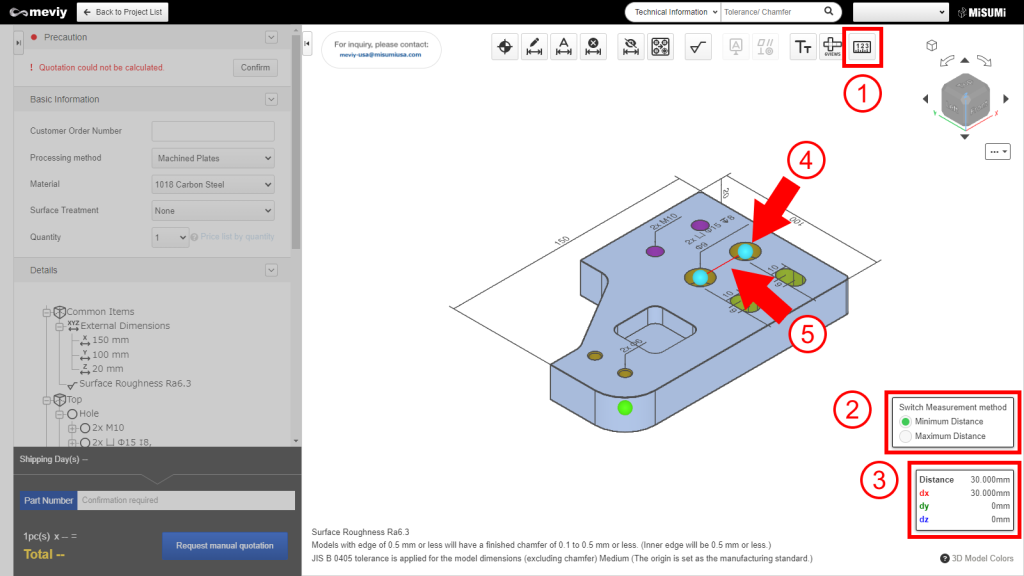Open the 3D Model Colors link

tap(975, 558)
